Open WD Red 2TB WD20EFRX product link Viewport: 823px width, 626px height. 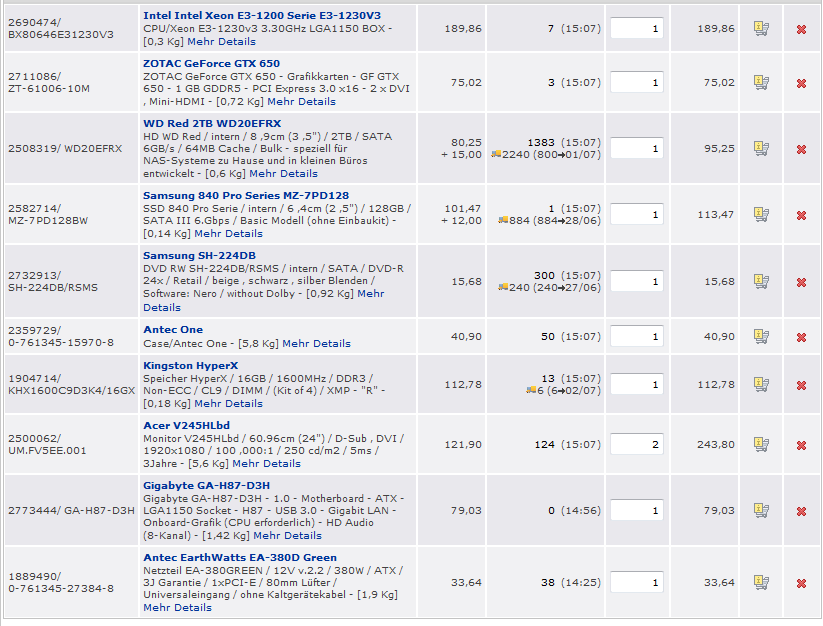212,123
